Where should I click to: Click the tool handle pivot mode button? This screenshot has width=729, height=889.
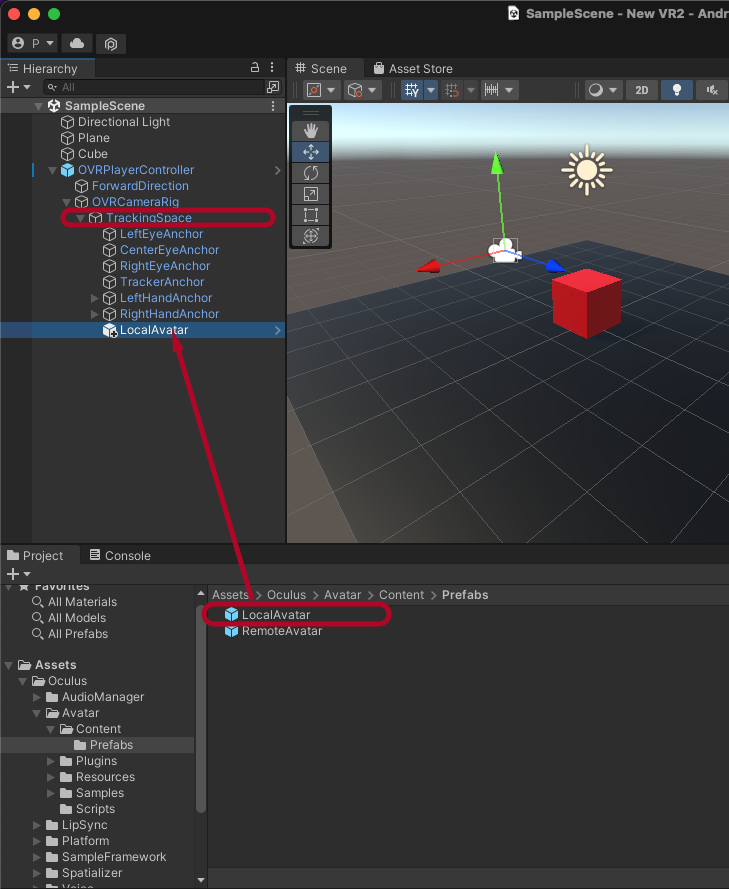[x=314, y=90]
